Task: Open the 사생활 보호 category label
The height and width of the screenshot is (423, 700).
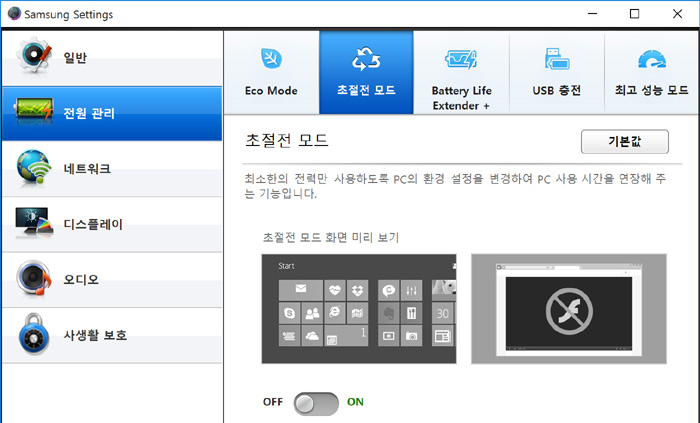Action: coord(95,335)
